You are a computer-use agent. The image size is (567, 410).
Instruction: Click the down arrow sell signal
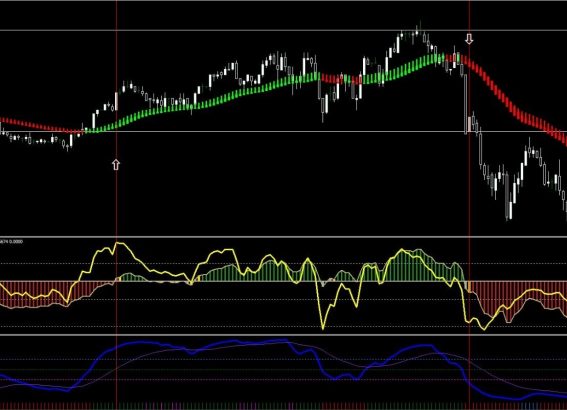(469, 39)
